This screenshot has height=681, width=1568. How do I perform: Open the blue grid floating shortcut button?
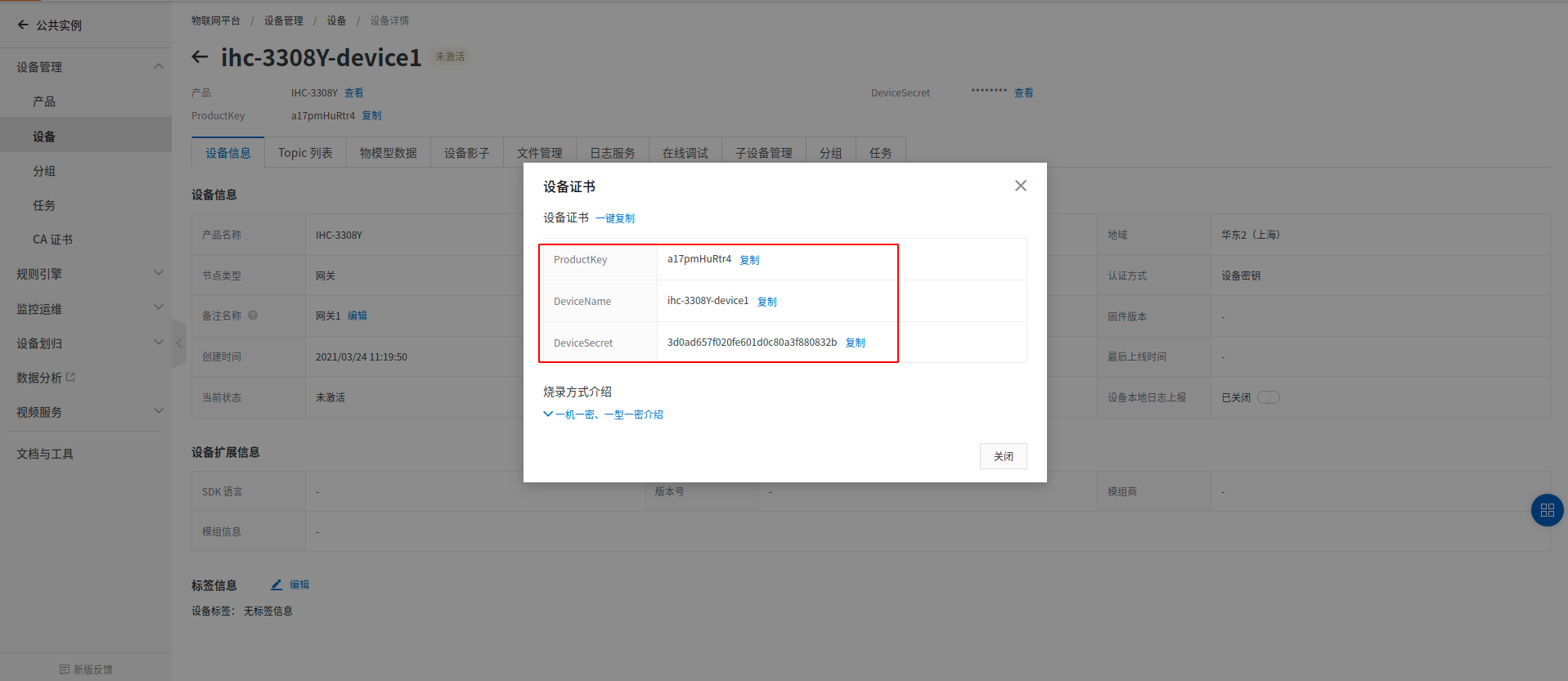point(1547,510)
